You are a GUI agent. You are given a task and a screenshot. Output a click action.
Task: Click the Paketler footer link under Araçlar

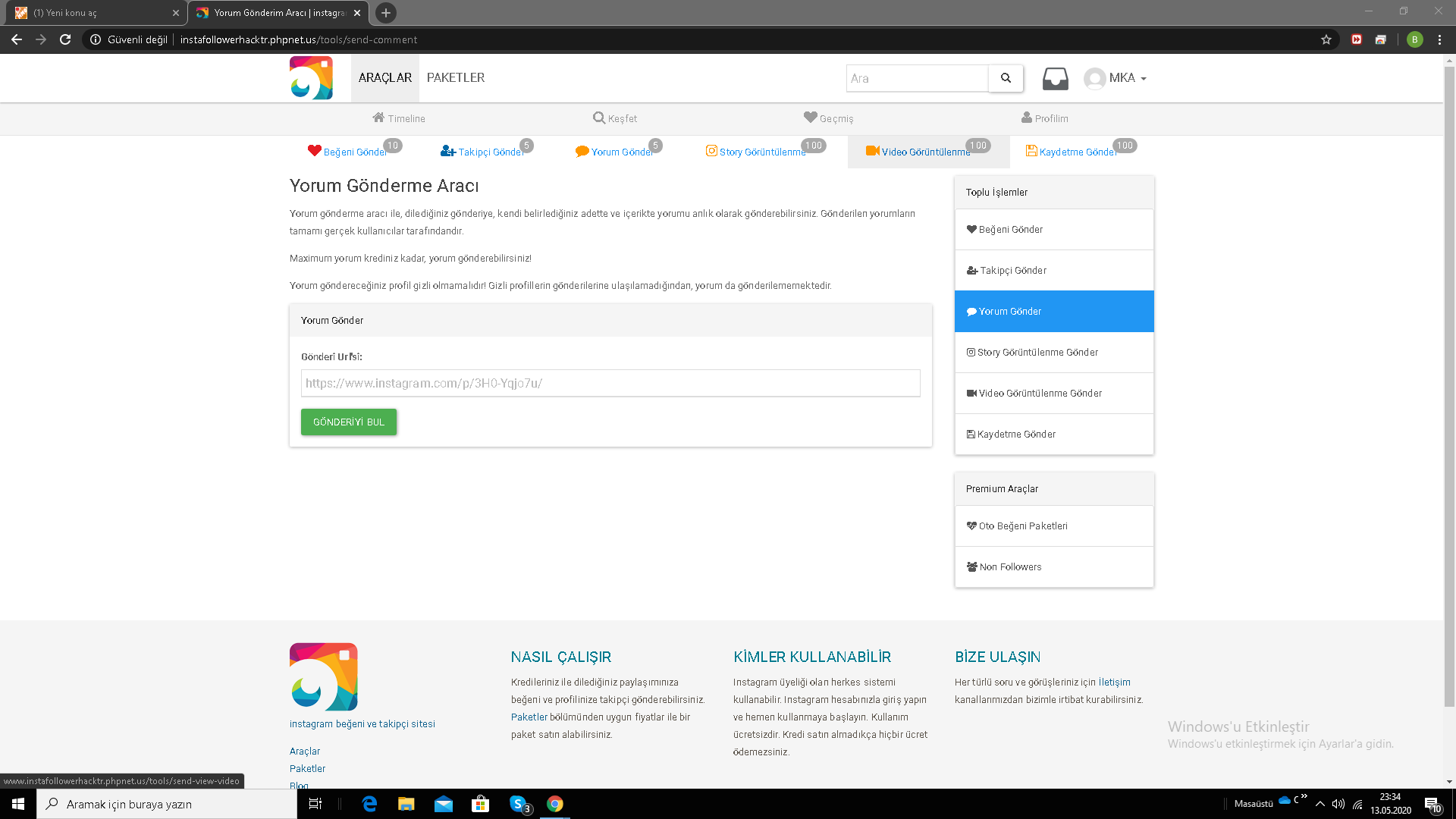[x=307, y=769]
